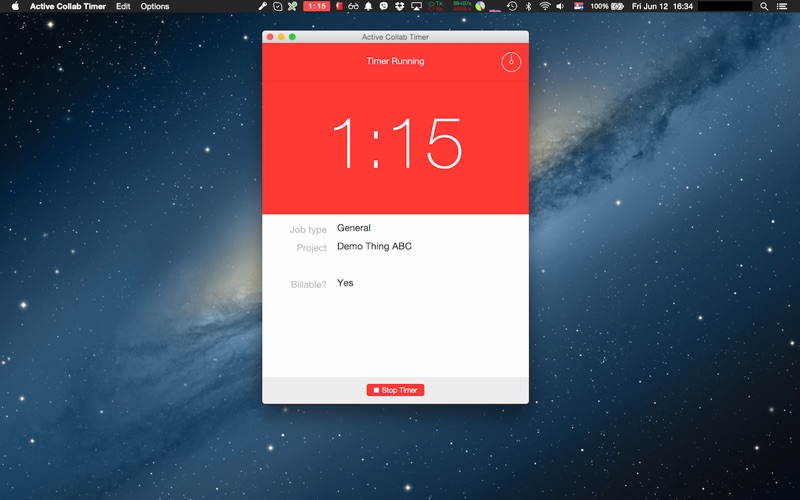Click the stopwatch icon beside Timer Running
This screenshot has width=800, height=500.
tap(511, 62)
